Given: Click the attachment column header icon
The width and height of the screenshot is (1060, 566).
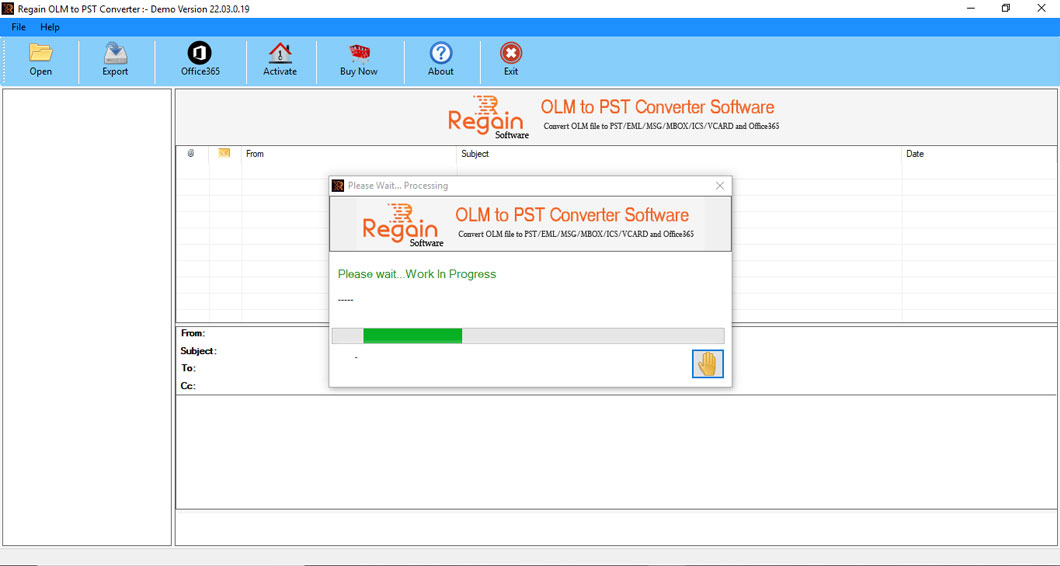Looking at the screenshot, I should 191,154.
